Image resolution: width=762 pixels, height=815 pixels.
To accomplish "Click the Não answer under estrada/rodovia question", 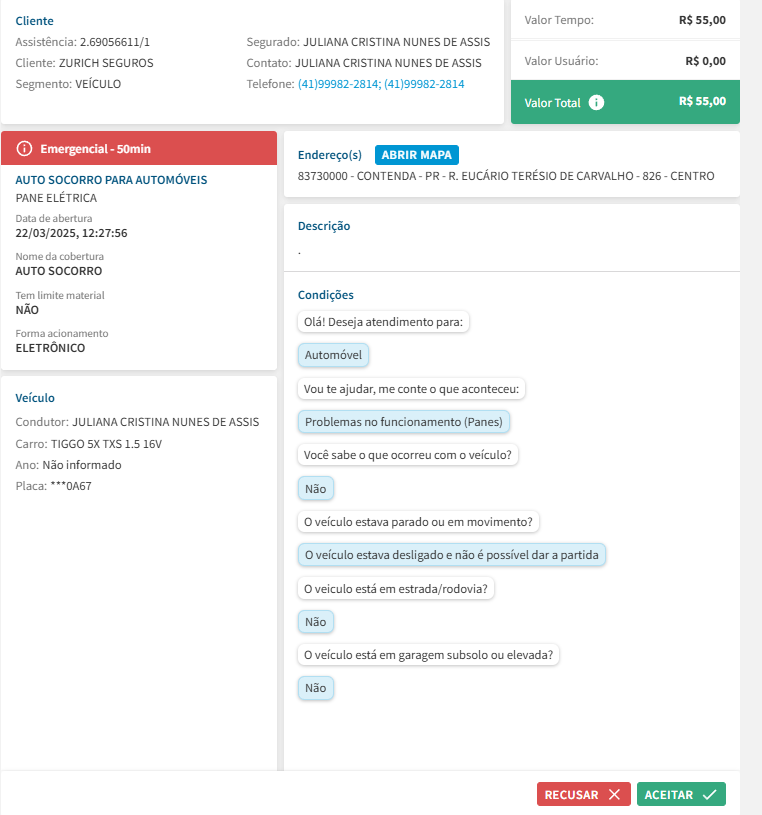I will tap(315, 622).
